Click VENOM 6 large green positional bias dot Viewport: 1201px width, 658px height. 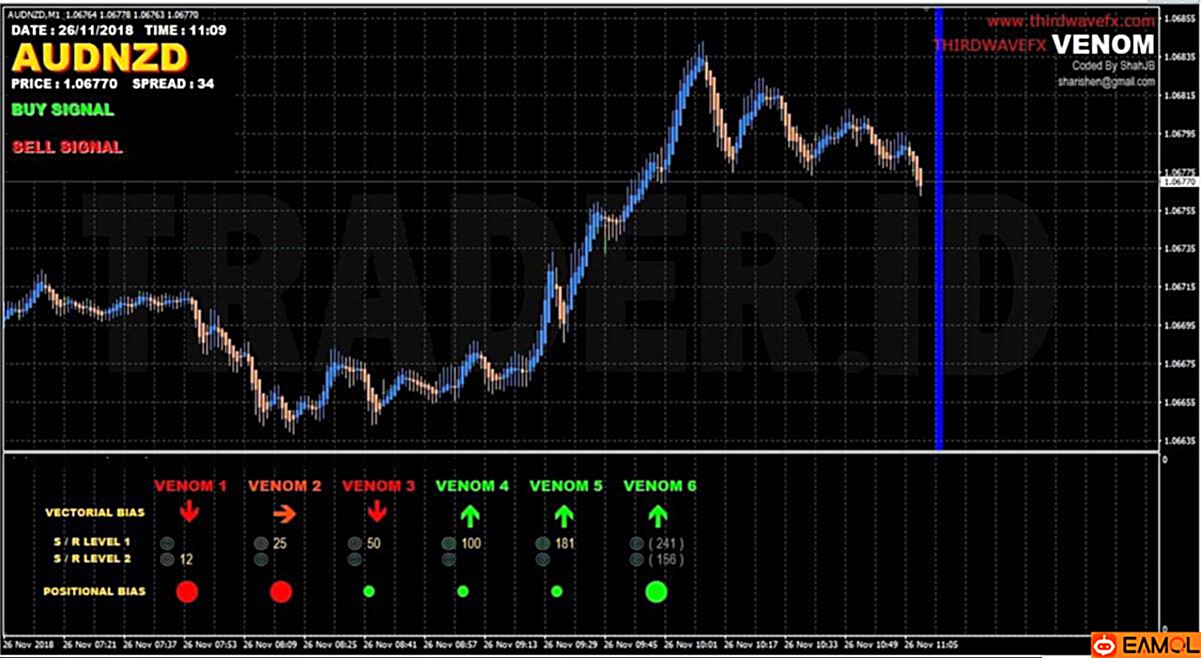pyautogui.click(x=656, y=591)
